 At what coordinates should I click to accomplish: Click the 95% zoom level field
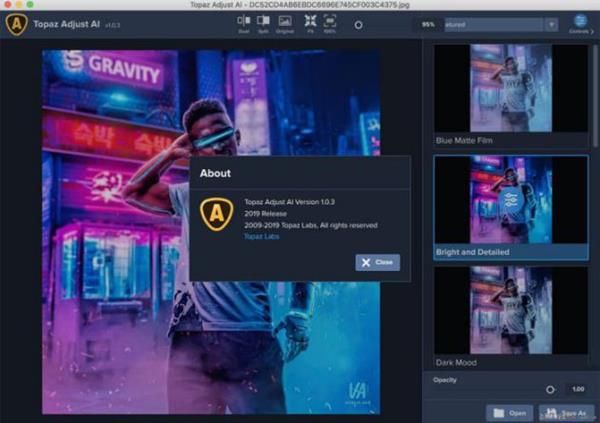point(428,24)
